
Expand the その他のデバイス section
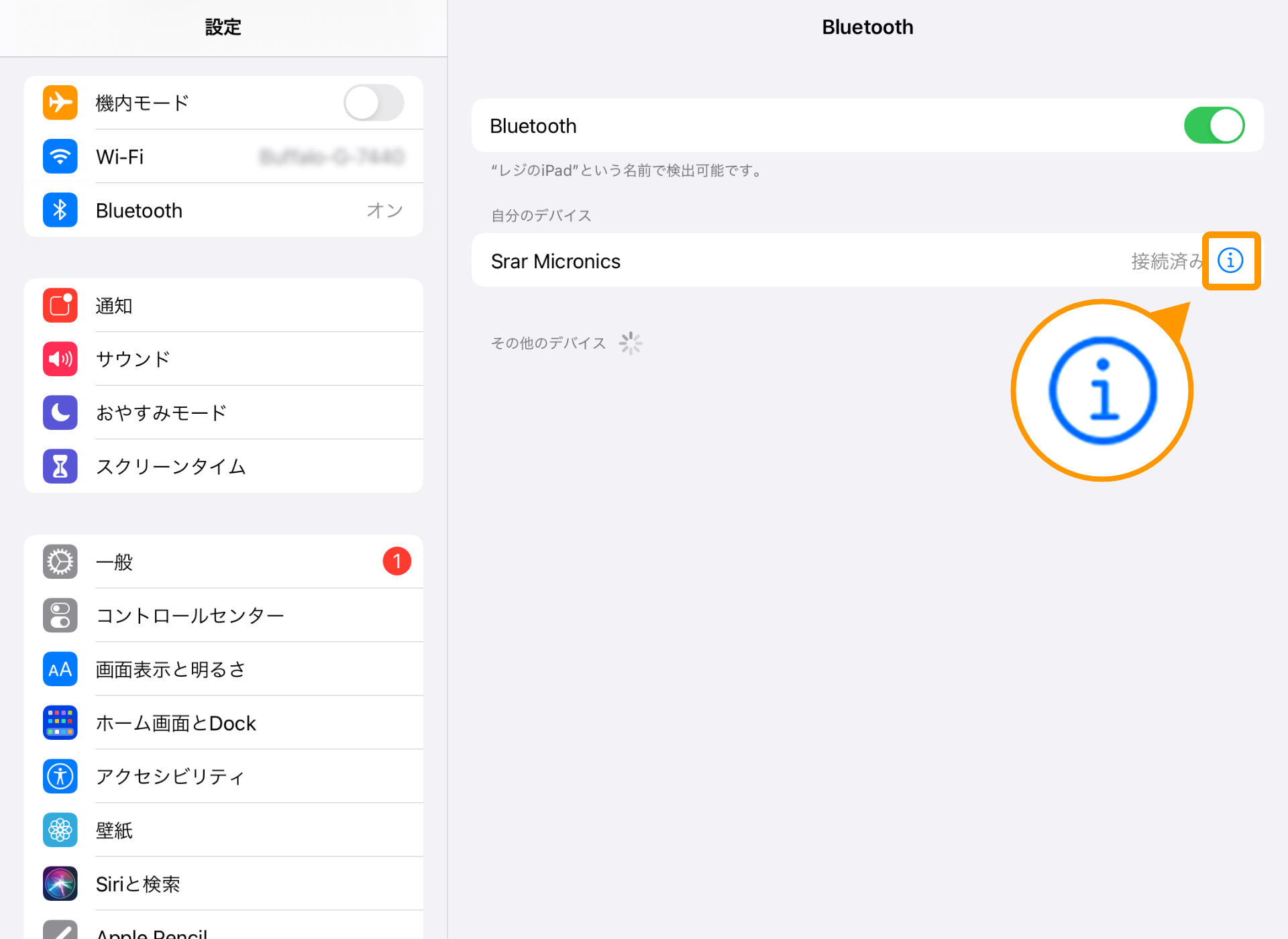tap(547, 343)
